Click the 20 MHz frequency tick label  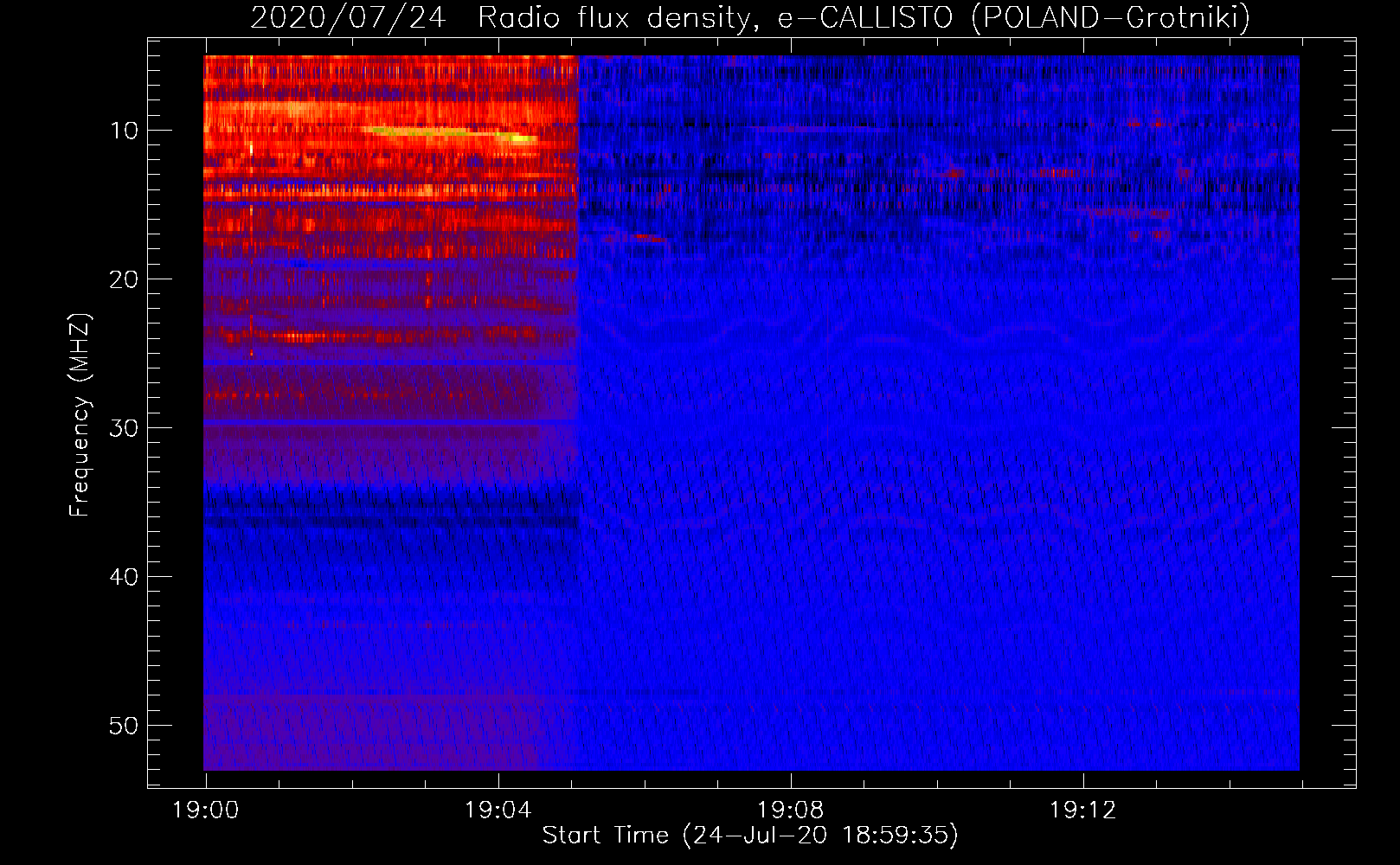click(125, 279)
